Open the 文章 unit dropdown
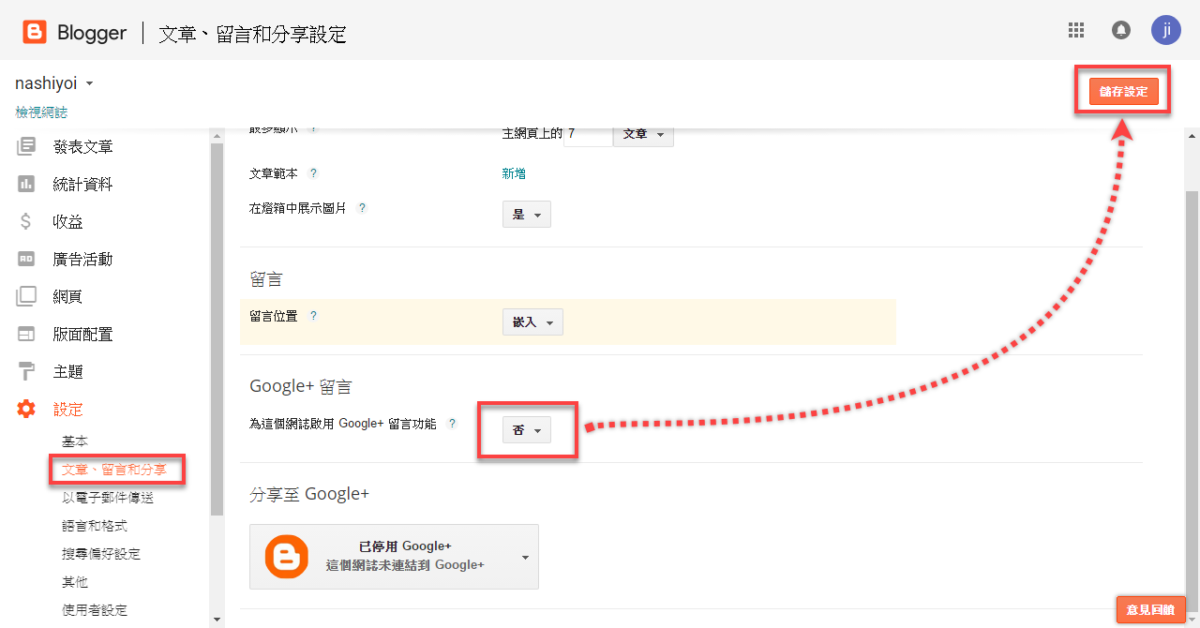Viewport: 1200px width, 628px height. tap(644, 134)
